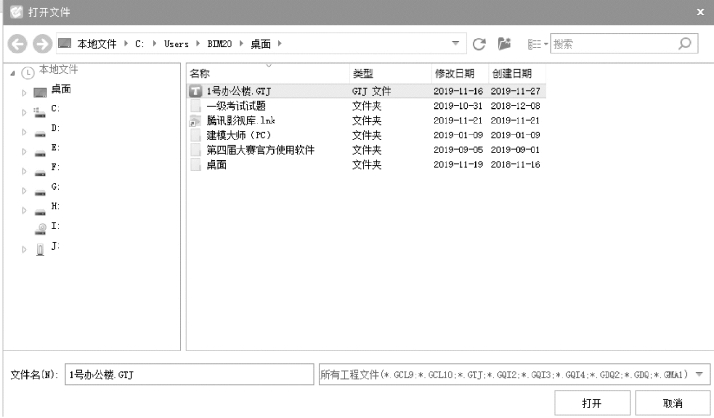The height and width of the screenshot is (418, 714).
Task: Open the address path history dropdown
Action: [x=455, y=43]
